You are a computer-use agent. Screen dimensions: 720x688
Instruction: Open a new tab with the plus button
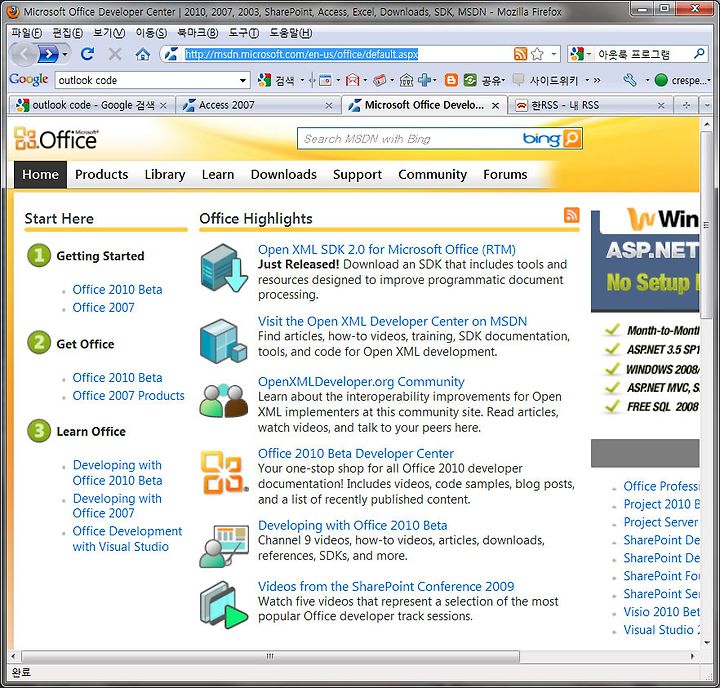tap(686, 106)
